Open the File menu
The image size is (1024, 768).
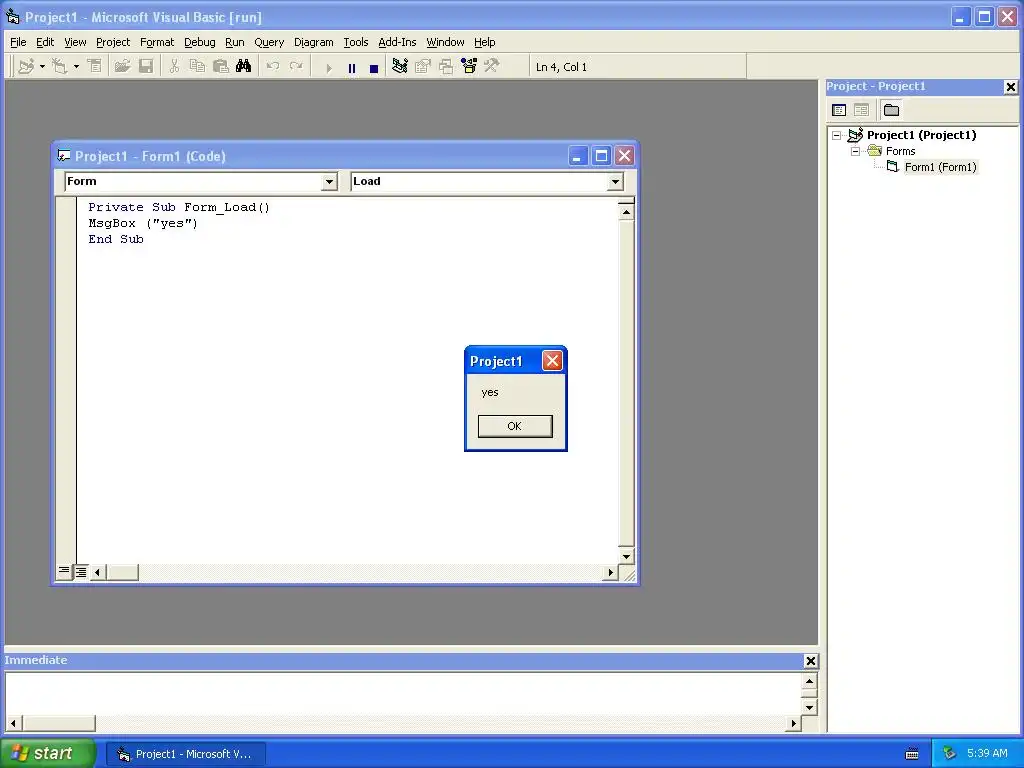(x=18, y=42)
